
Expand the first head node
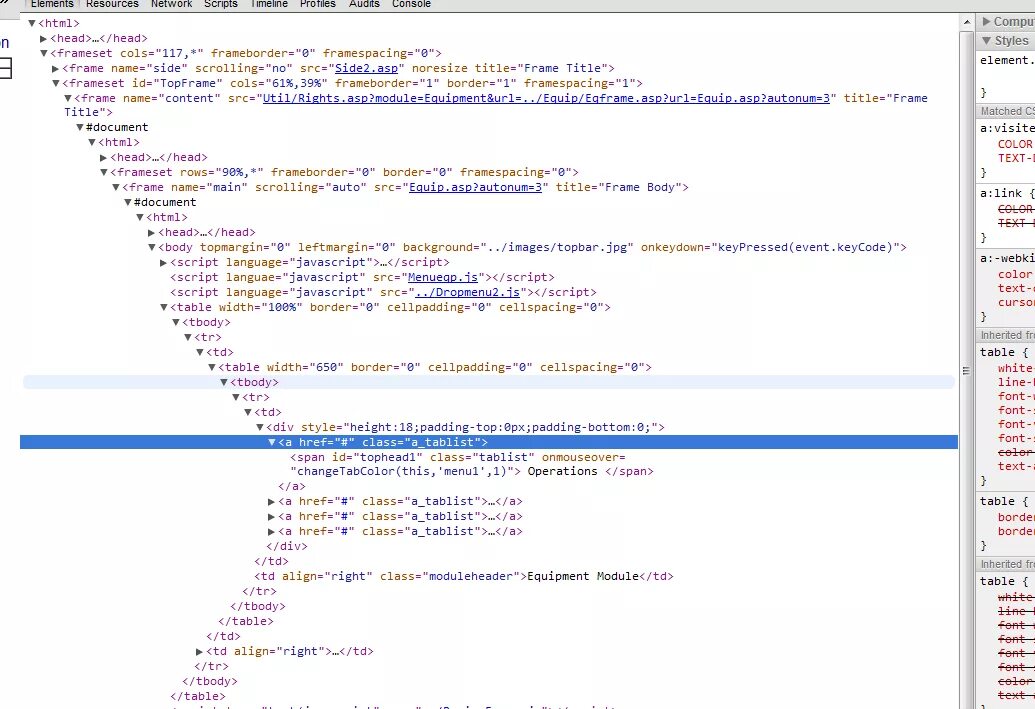[x=44, y=38]
